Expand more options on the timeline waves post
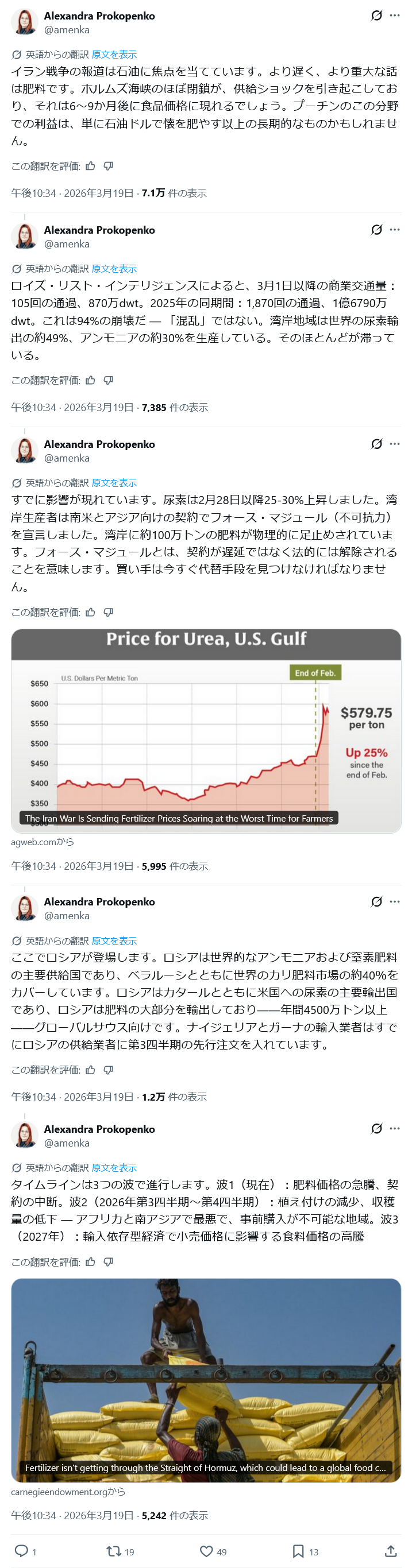 (395, 1128)
